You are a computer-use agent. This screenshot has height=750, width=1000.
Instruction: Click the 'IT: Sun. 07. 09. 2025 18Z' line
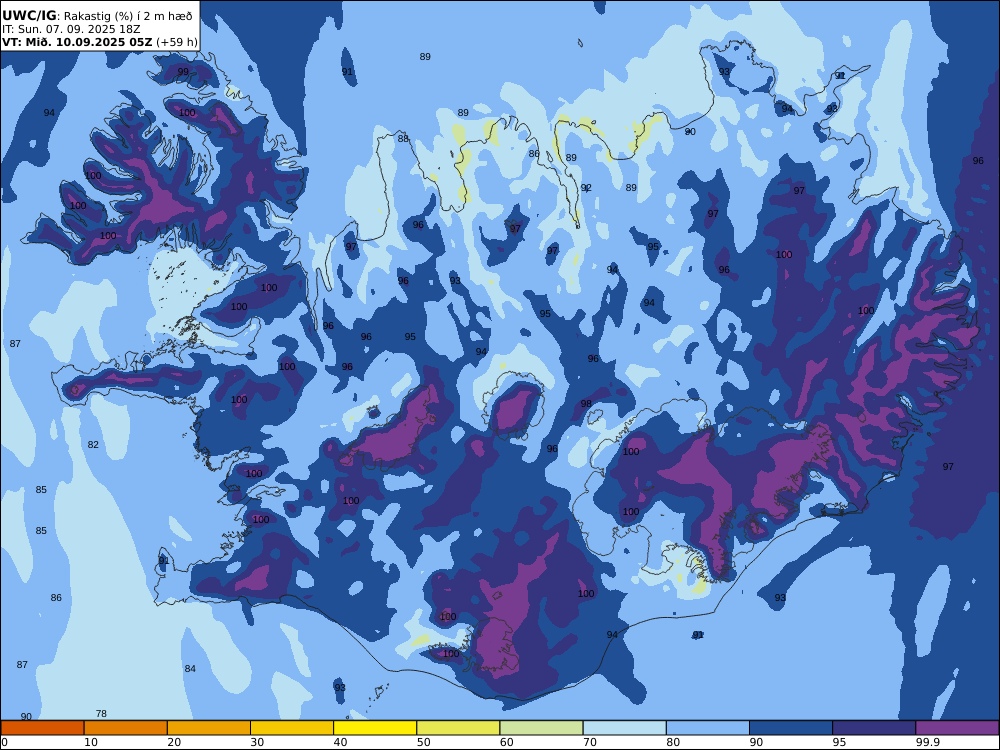click(71, 29)
